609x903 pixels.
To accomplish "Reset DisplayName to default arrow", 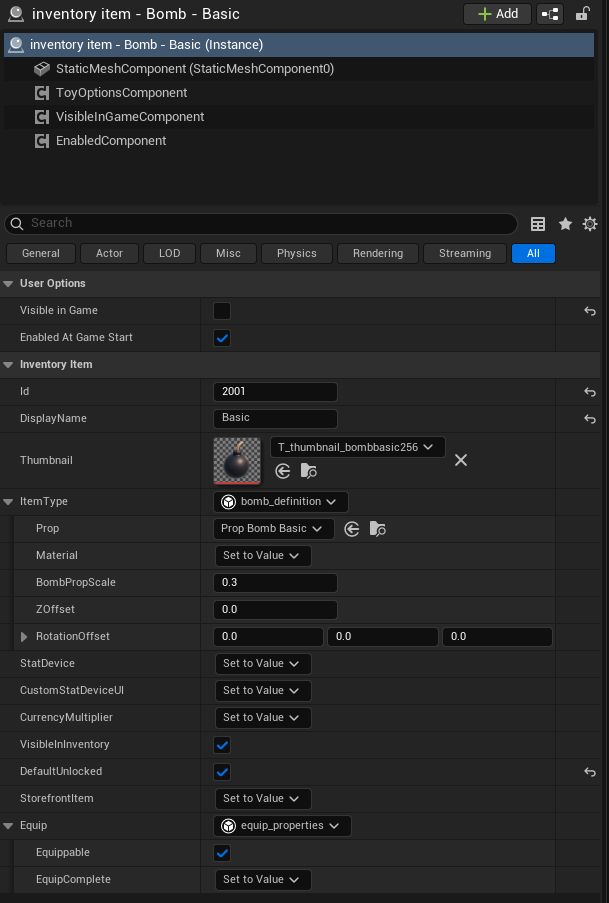I will pos(590,419).
